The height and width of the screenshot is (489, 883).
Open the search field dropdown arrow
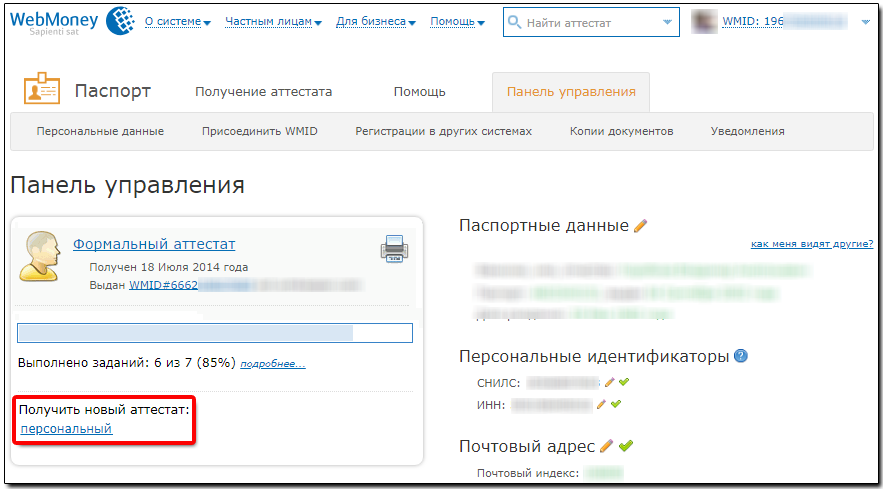click(668, 22)
